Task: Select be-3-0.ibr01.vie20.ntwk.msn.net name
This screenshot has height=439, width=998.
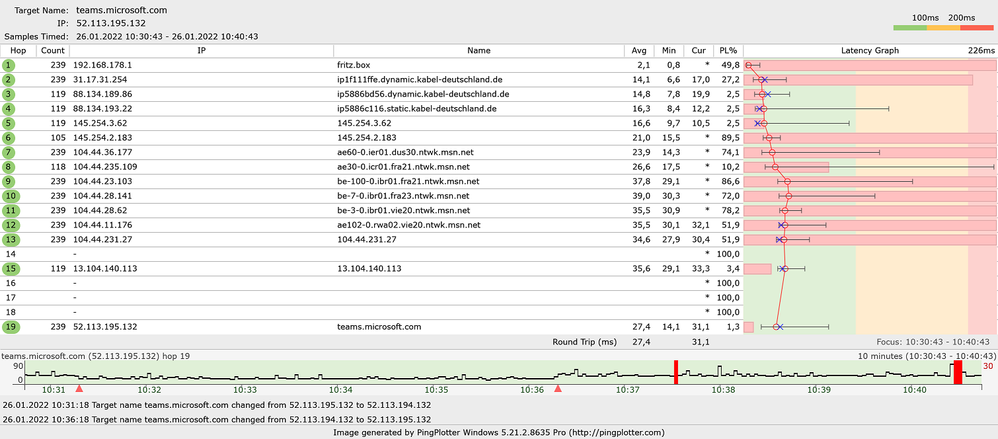Action: point(403,211)
